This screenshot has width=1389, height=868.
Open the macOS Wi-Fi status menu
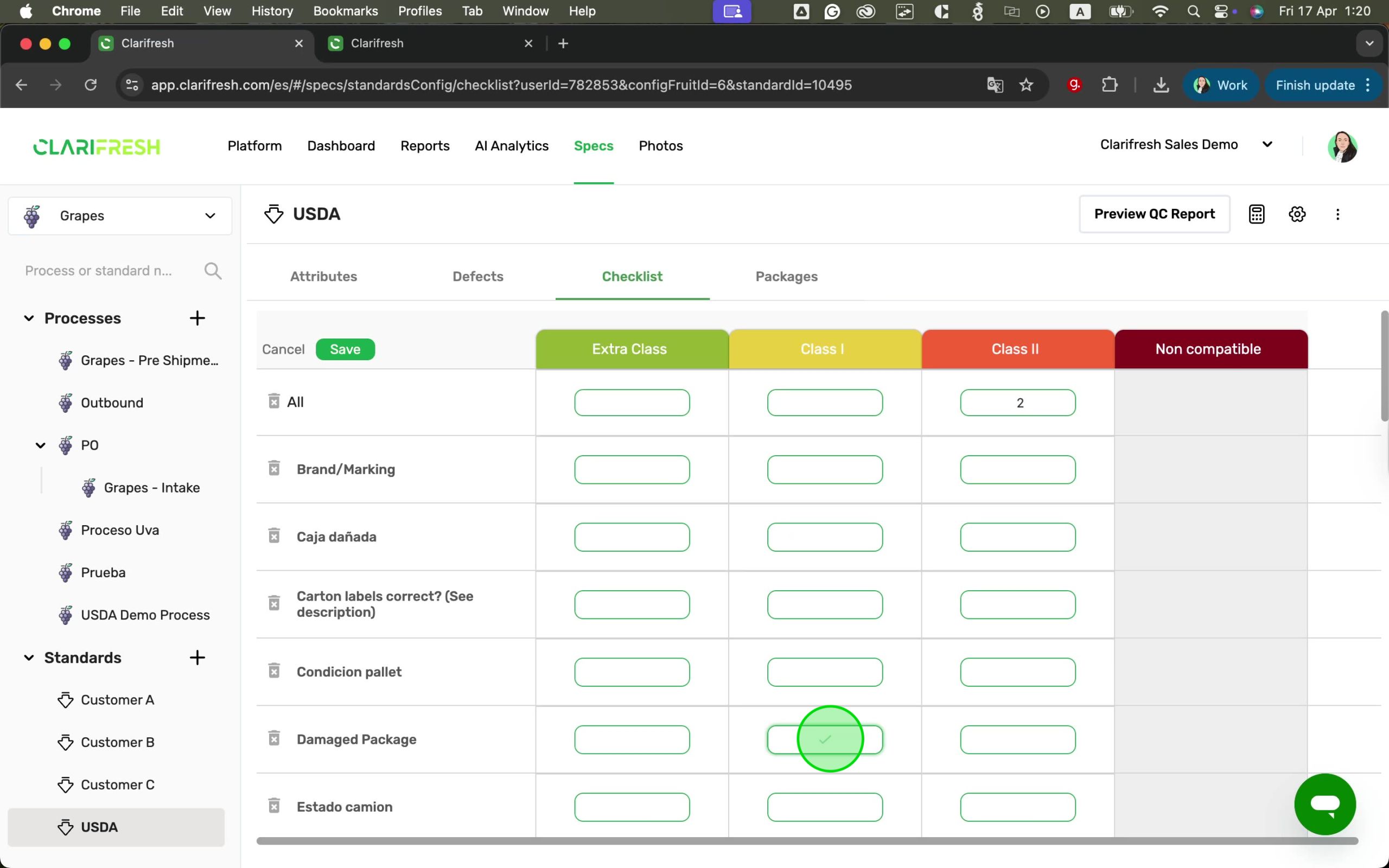1160,11
